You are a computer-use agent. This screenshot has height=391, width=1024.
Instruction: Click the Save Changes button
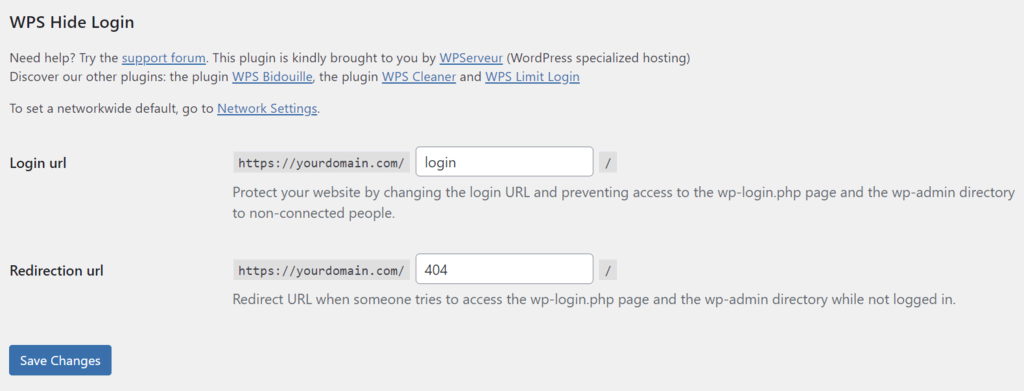60,360
